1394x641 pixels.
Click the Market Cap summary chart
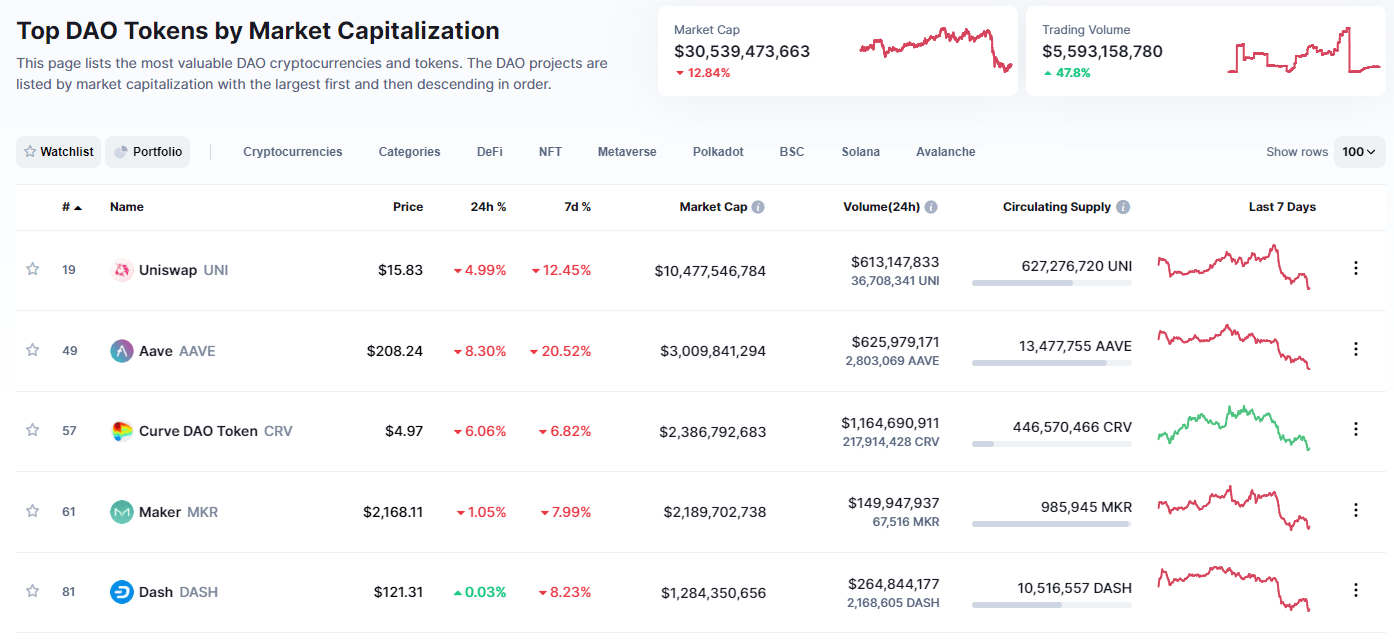[x=936, y=51]
